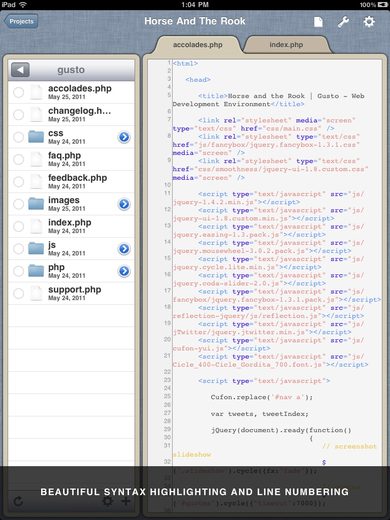Select the radio circle beside php folder
Image resolution: width=390 pixels, height=520 pixels.
18,271
